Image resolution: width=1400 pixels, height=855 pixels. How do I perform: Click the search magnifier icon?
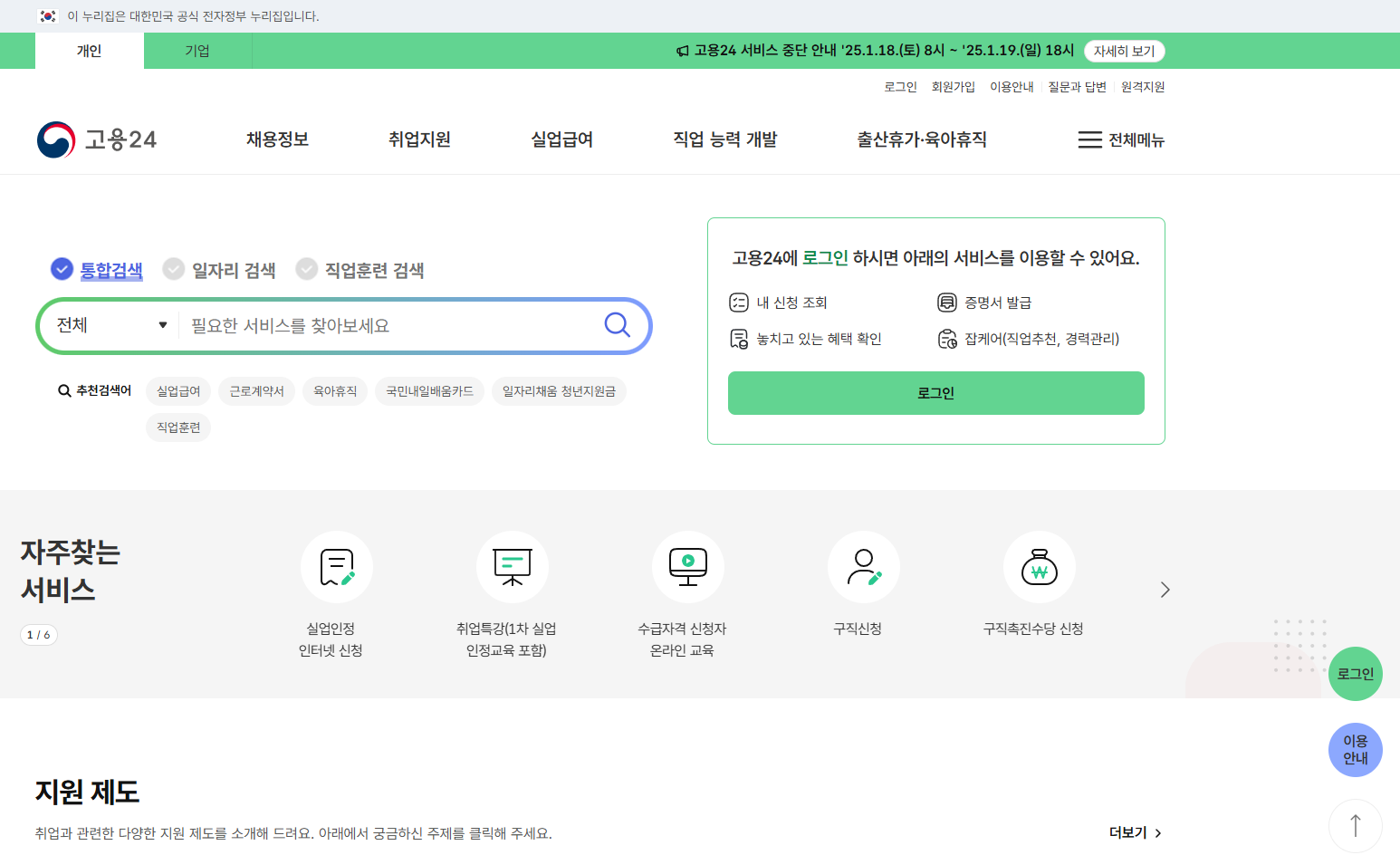click(617, 325)
